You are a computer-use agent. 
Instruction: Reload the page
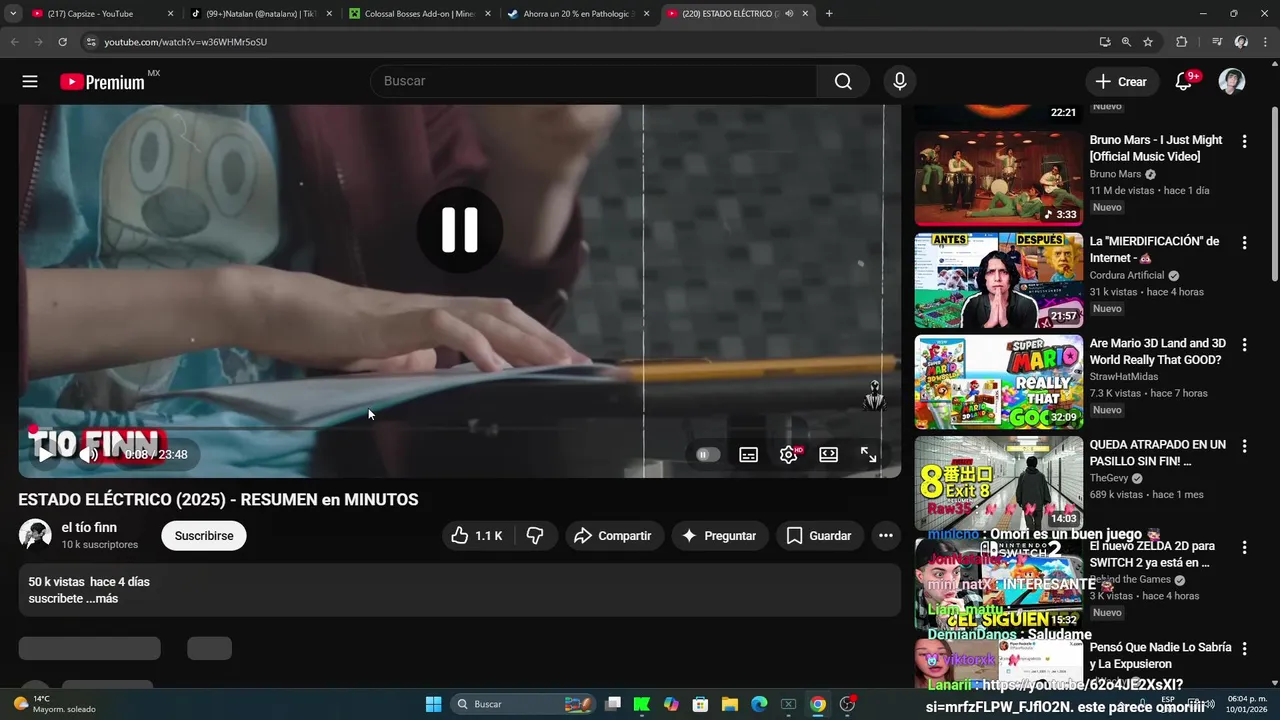pos(62,42)
